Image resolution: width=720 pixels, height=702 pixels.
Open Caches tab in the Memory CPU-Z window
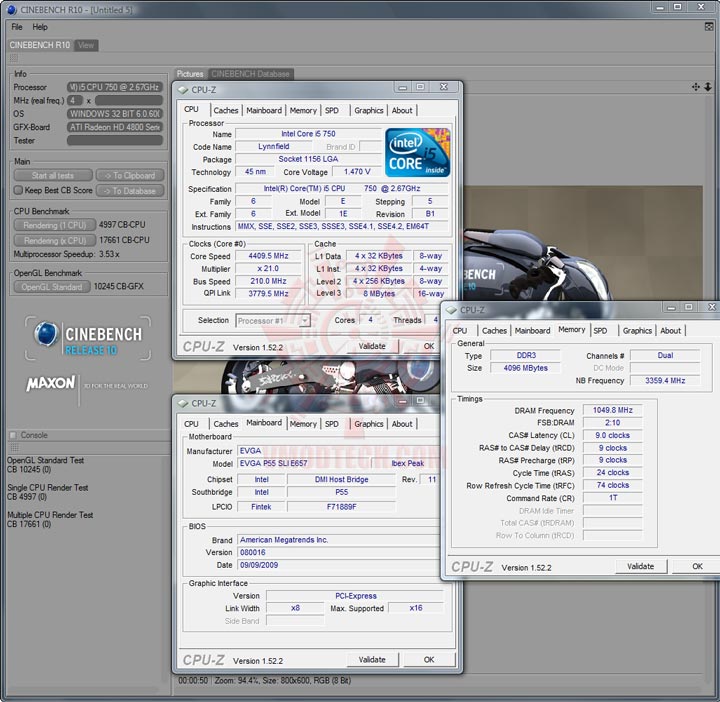pyautogui.click(x=495, y=331)
